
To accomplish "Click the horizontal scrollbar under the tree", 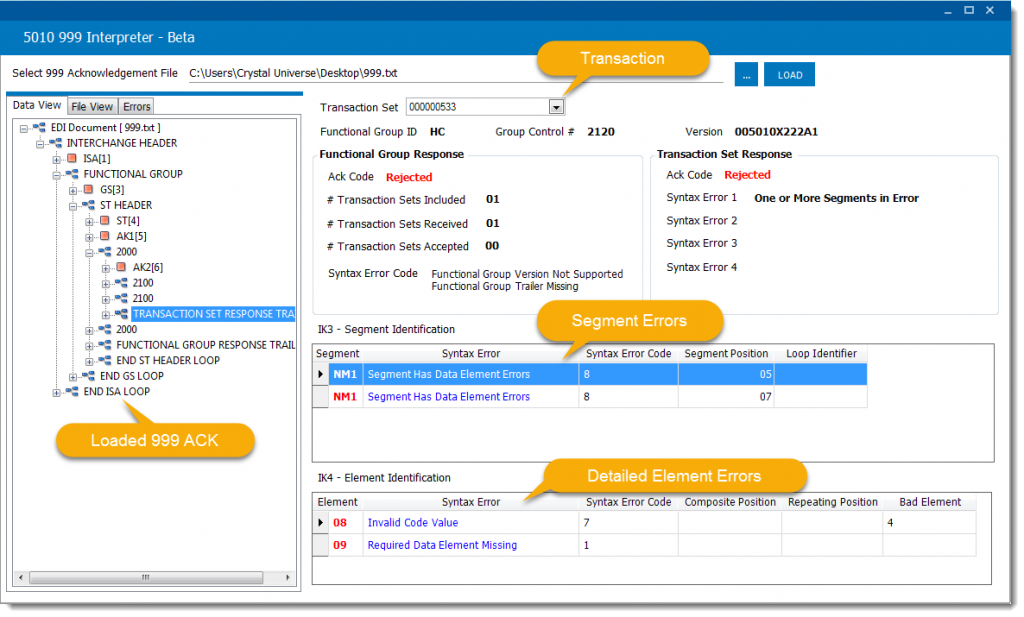I will tap(145, 577).
